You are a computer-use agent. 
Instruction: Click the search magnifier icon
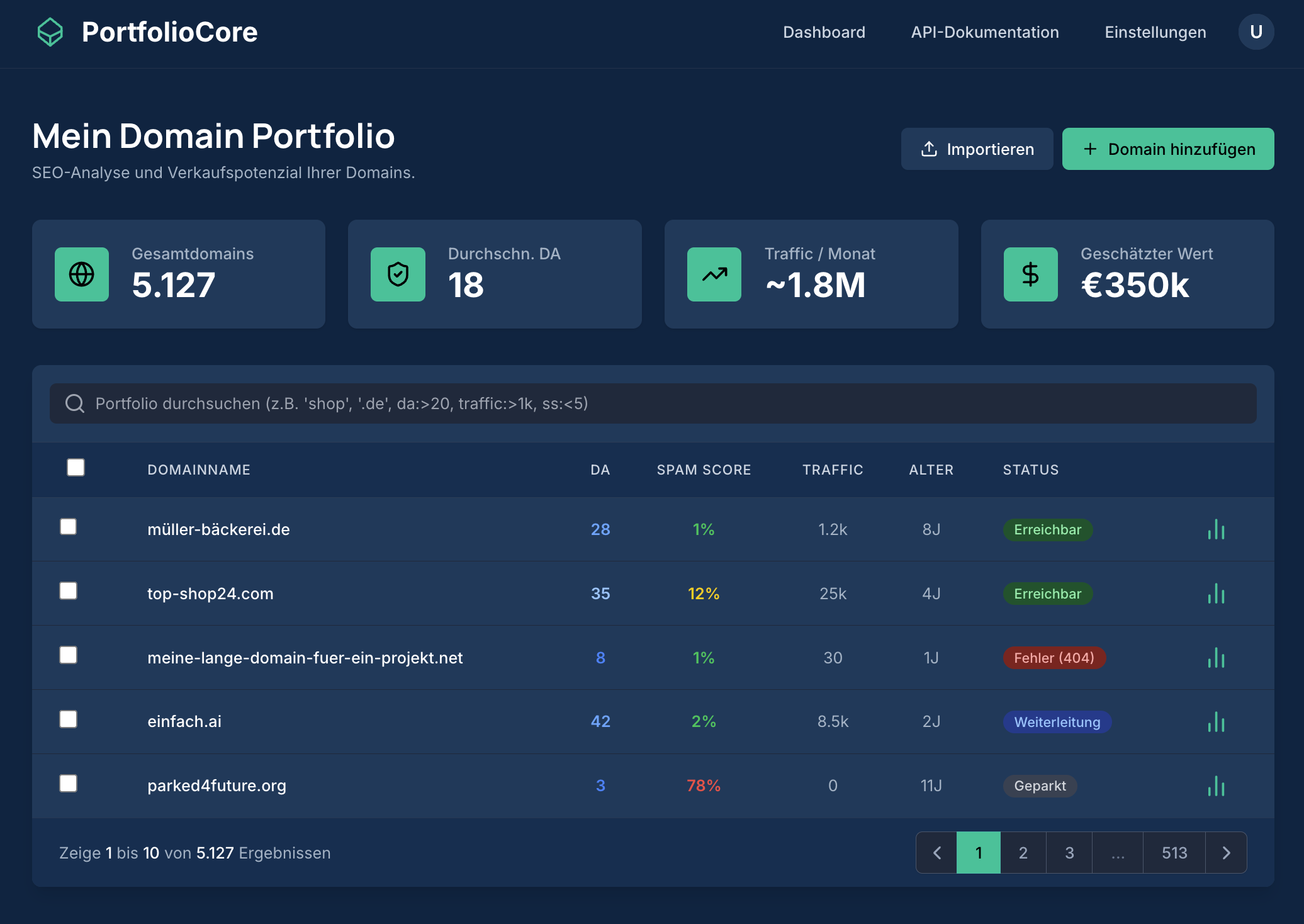76,403
